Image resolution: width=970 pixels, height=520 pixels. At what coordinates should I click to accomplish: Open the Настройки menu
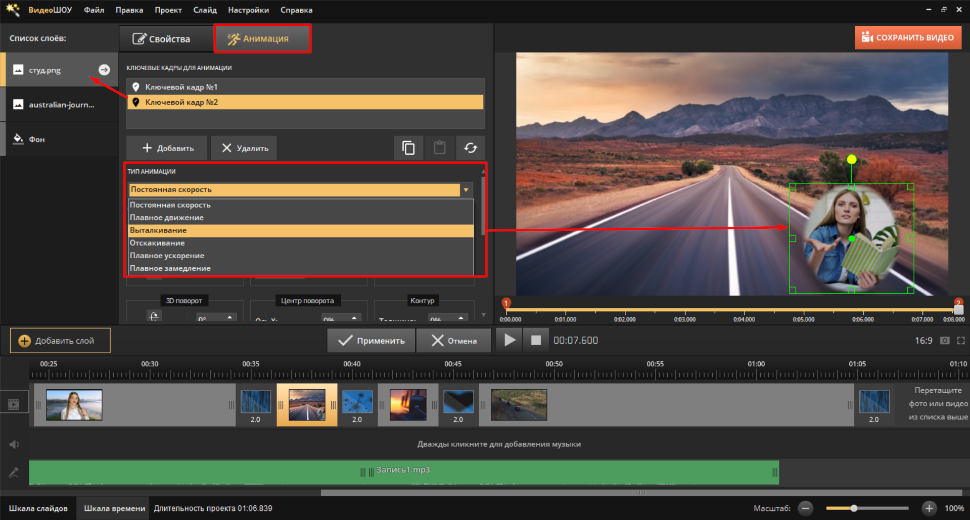point(248,10)
